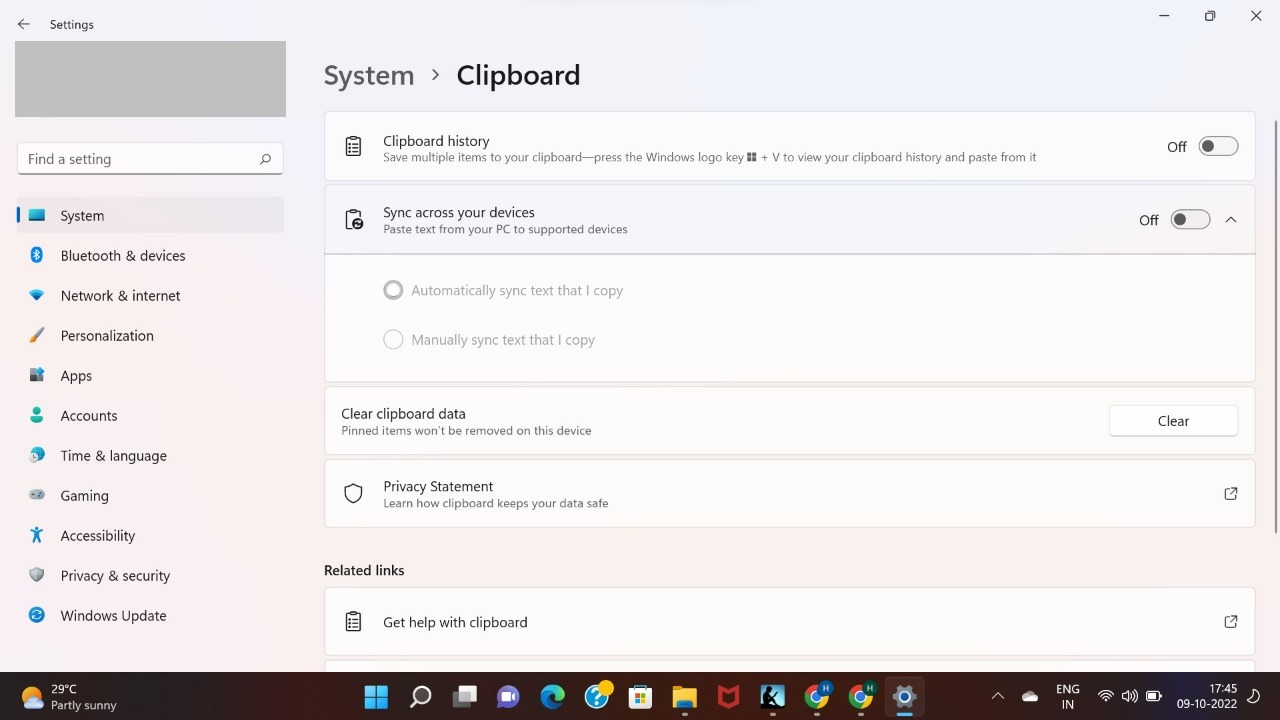
Task: Enable the Clipboard history toggle
Action: point(1218,146)
